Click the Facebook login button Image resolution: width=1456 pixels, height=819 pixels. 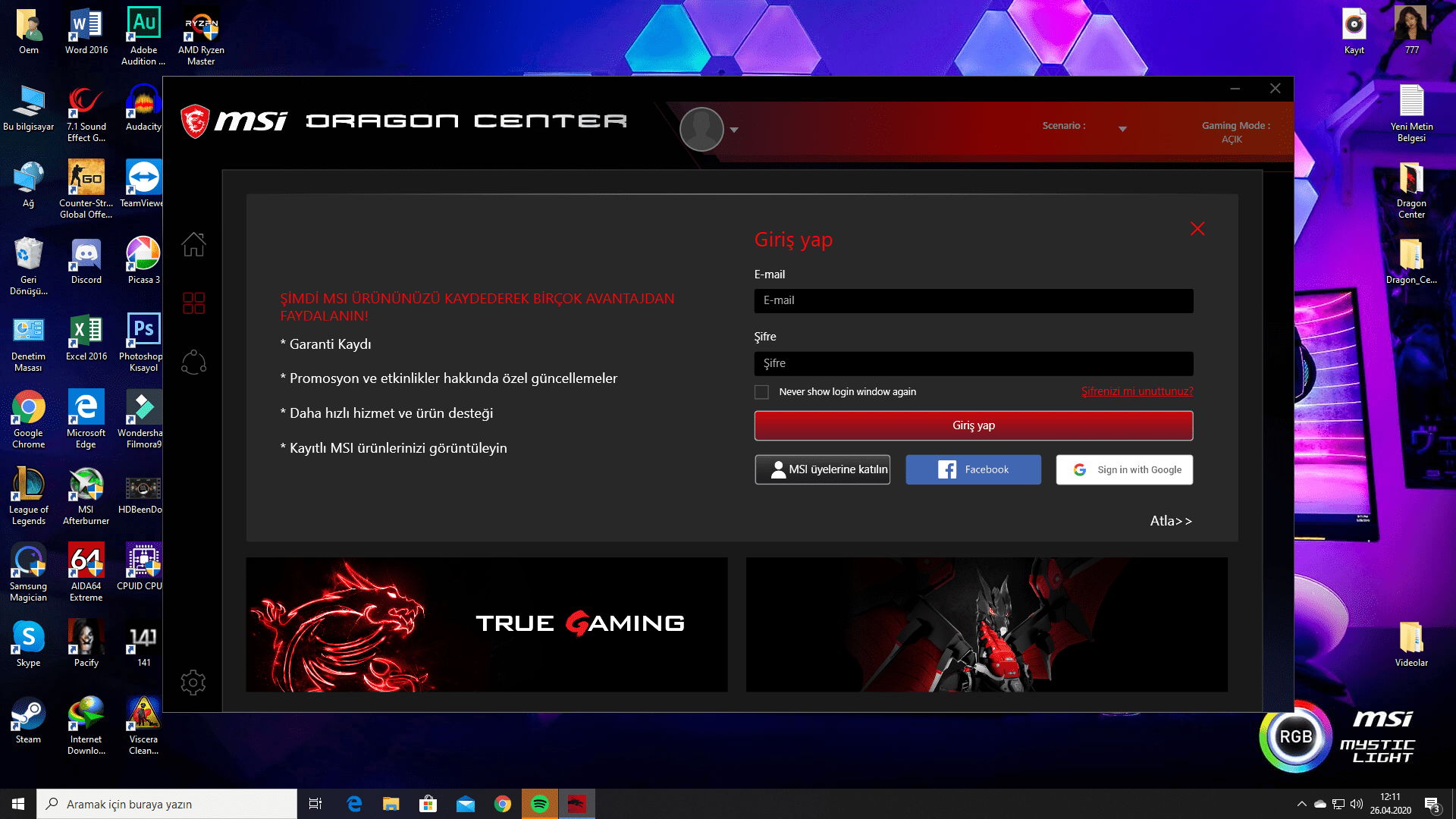[x=973, y=469]
